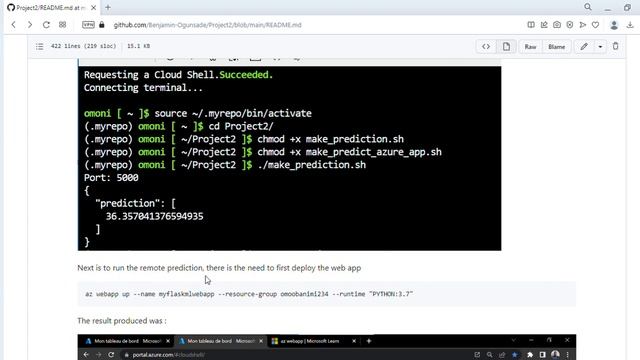Open browser profile account icon
640x360 pixels.
[614, 25]
